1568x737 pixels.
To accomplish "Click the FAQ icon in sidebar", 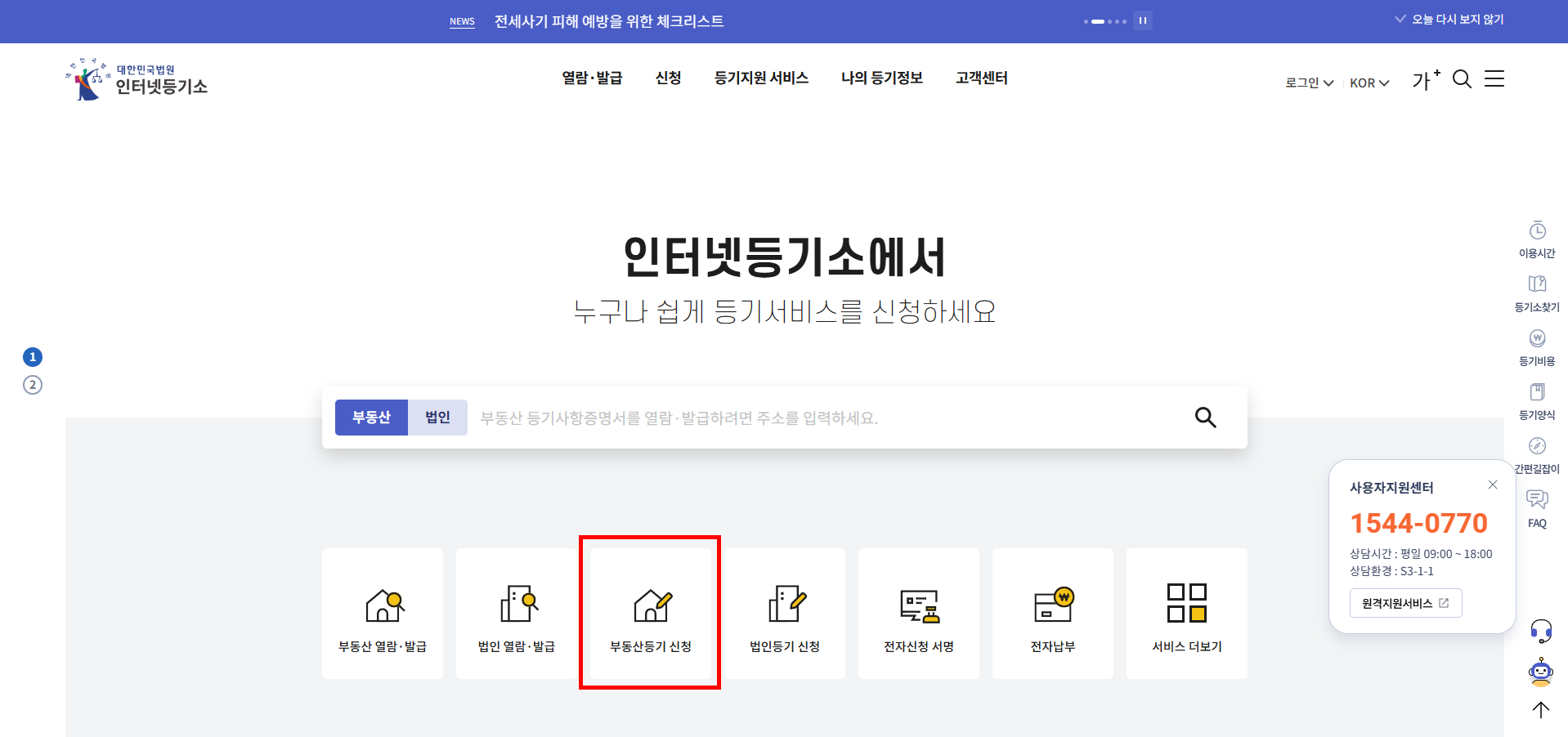I will (x=1537, y=508).
